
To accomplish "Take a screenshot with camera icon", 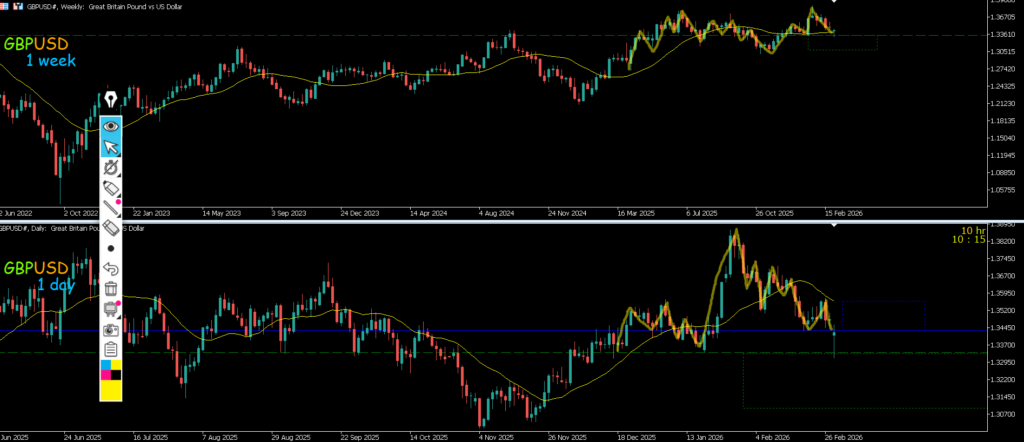I will 111,329.
